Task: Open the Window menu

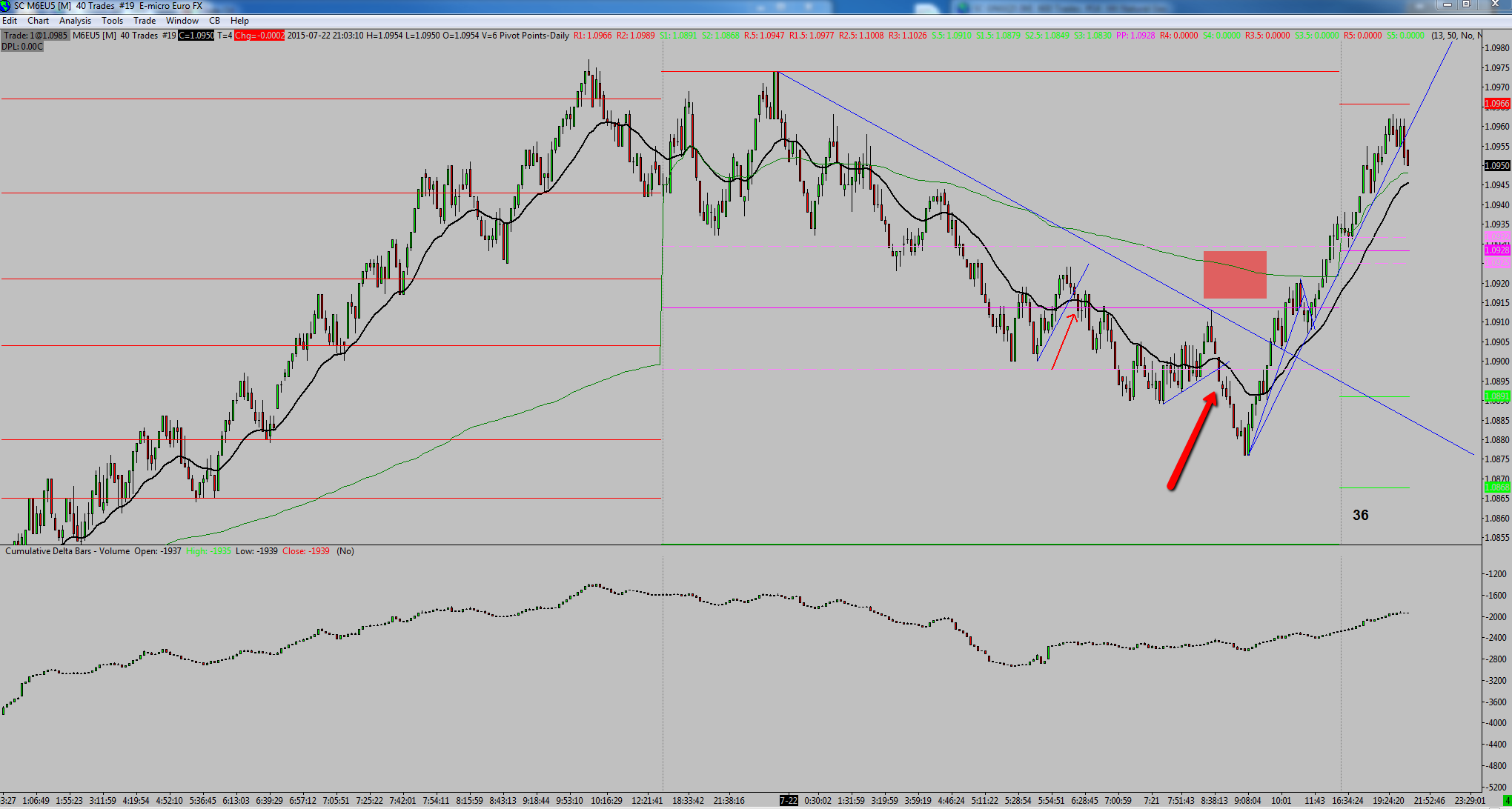Action: pos(182,21)
